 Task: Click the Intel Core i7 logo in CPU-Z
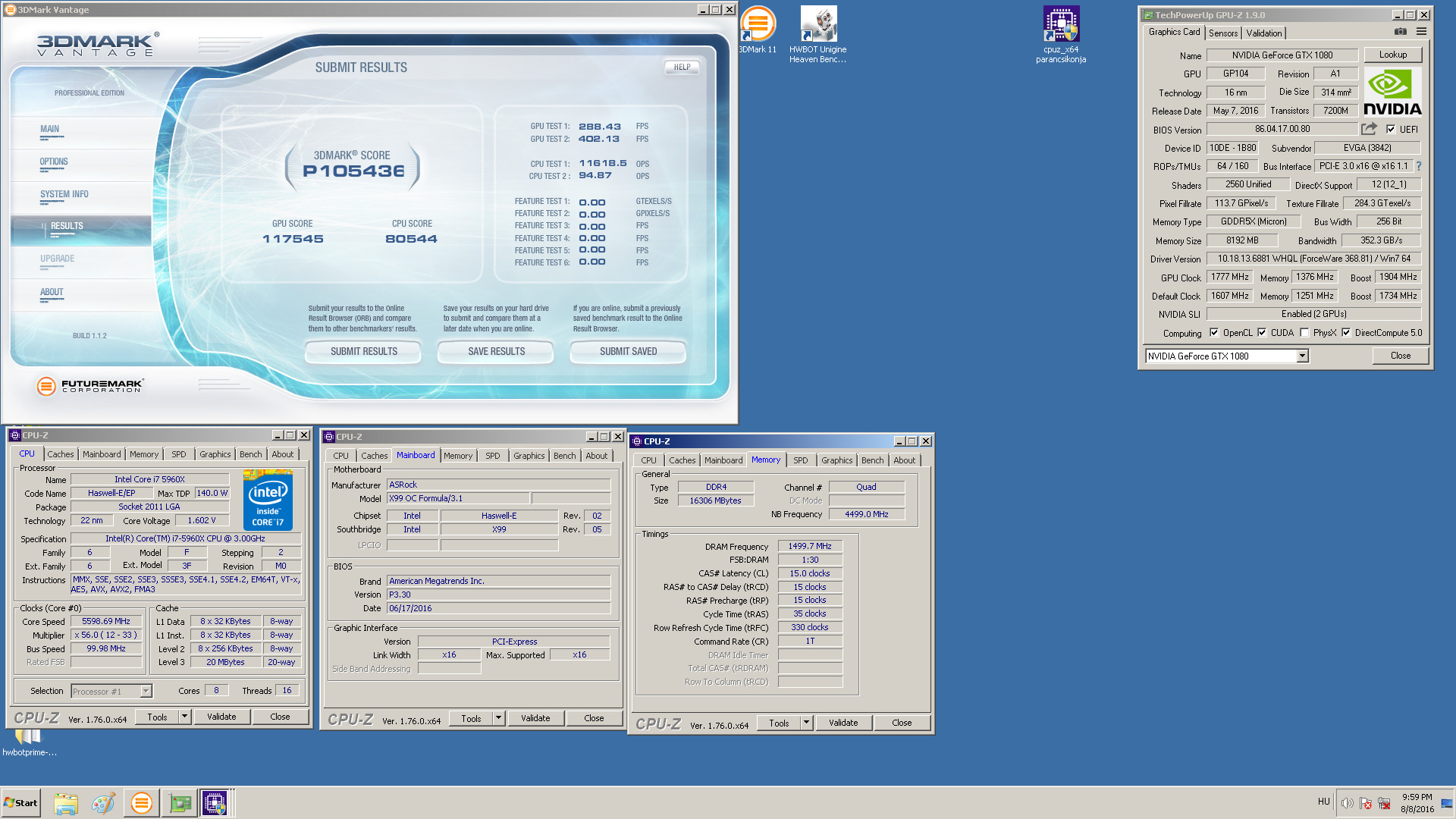click(268, 499)
